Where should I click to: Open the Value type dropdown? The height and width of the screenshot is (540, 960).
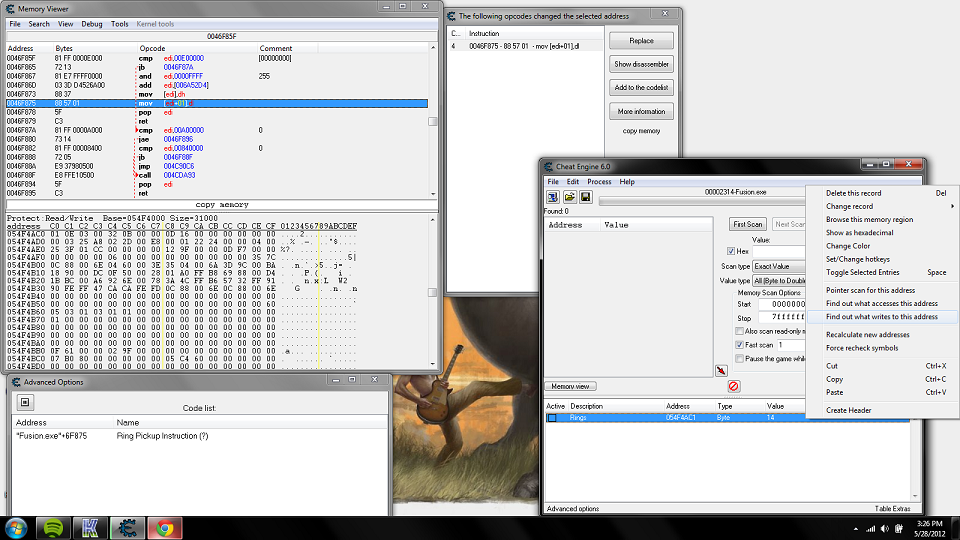coord(780,281)
